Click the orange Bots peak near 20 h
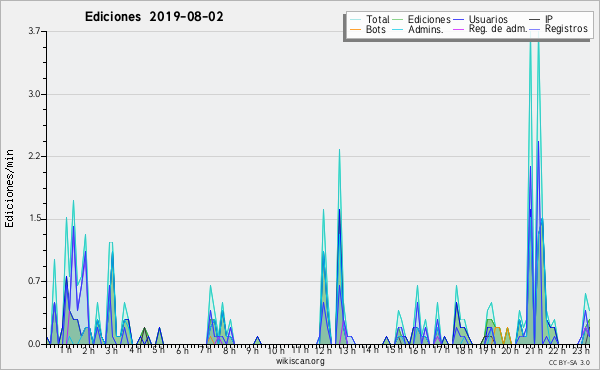This screenshot has height=370, width=600. pos(507,328)
